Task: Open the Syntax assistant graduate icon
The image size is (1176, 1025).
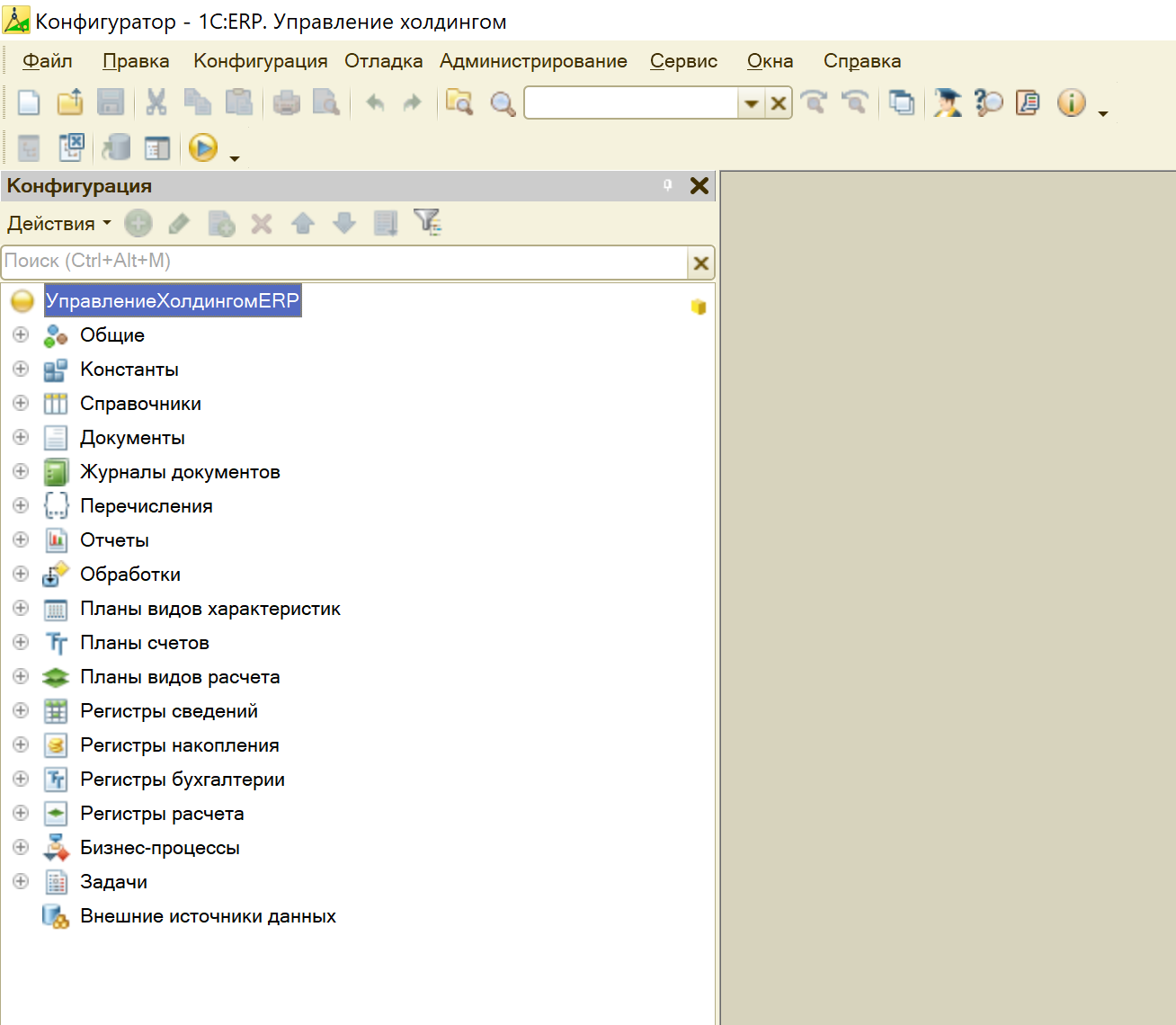Action: [x=947, y=102]
